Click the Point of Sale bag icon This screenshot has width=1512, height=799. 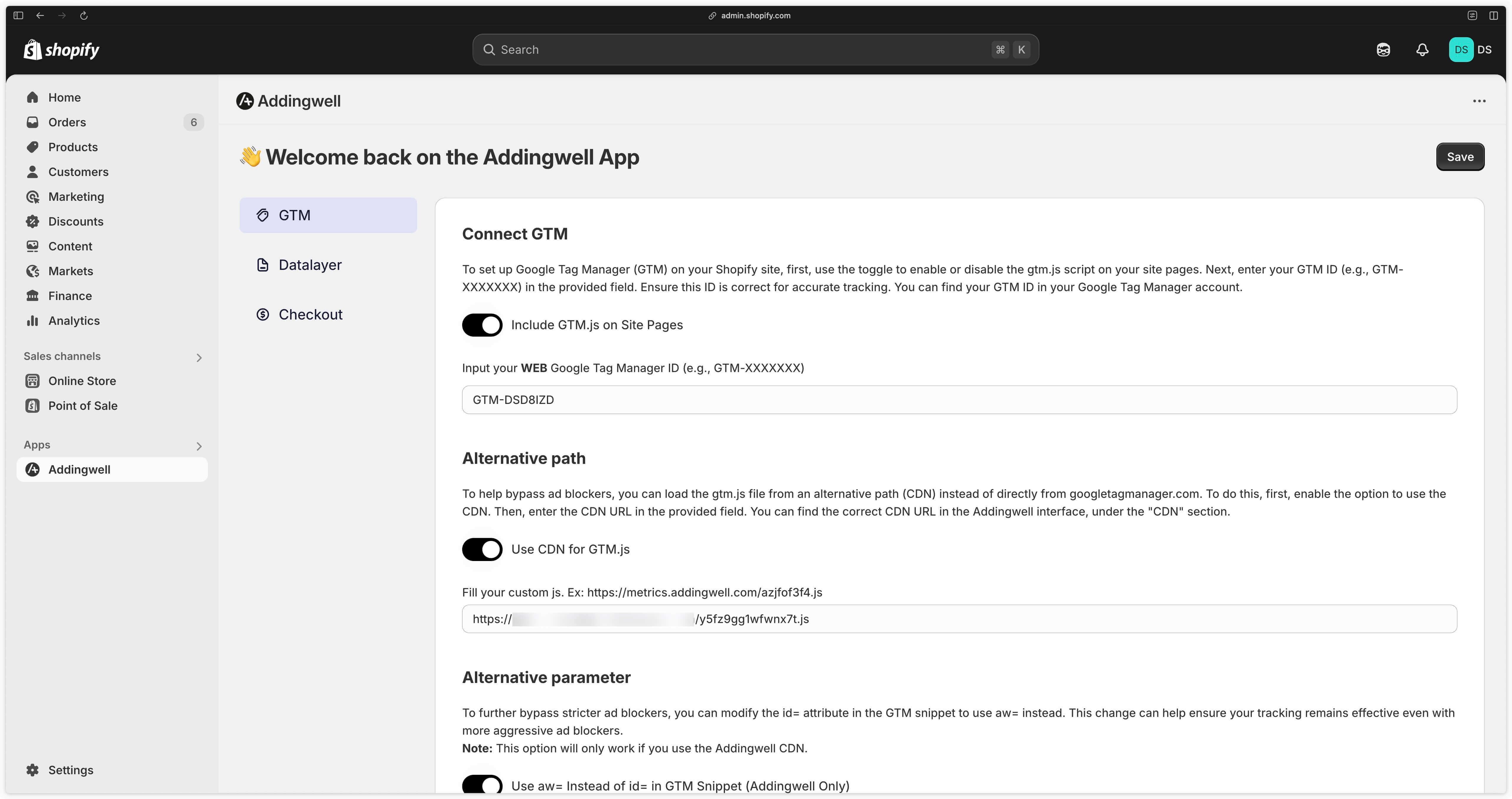tap(33, 406)
